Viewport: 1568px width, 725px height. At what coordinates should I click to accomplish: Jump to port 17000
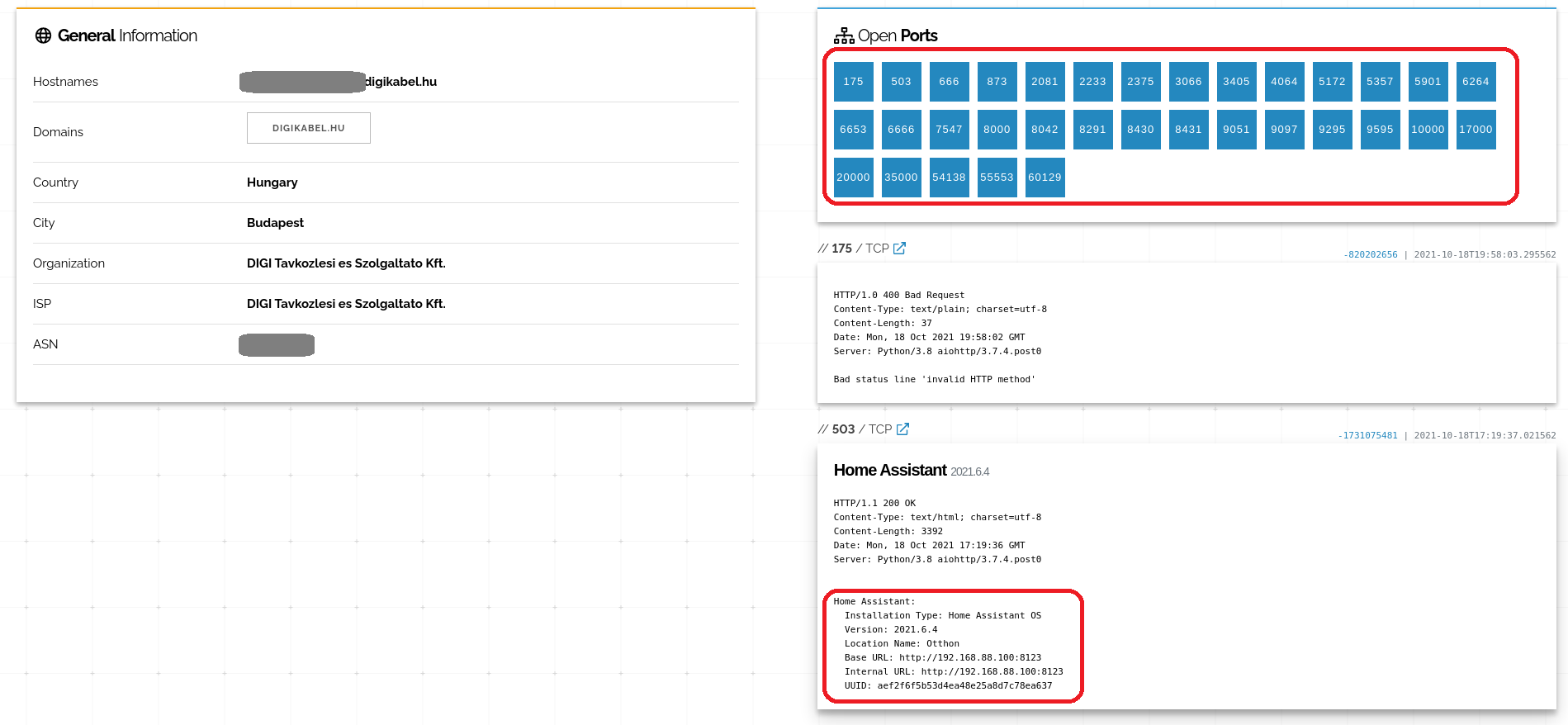pos(1476,130)
